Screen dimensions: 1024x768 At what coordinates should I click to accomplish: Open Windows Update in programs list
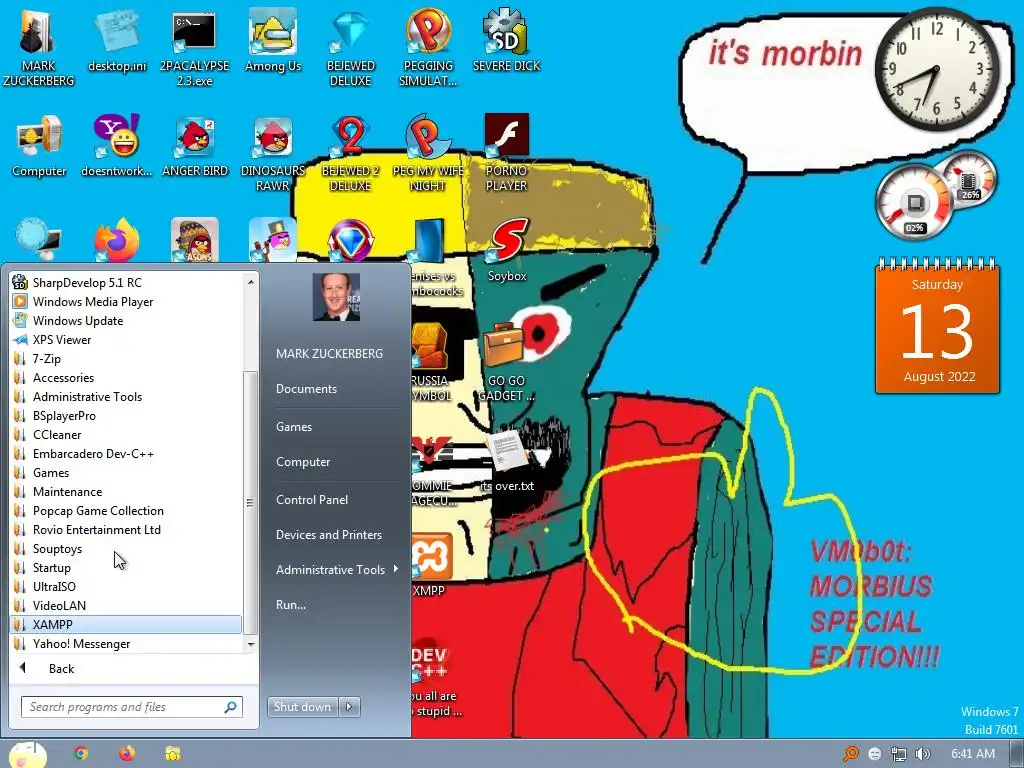point(125,321)
